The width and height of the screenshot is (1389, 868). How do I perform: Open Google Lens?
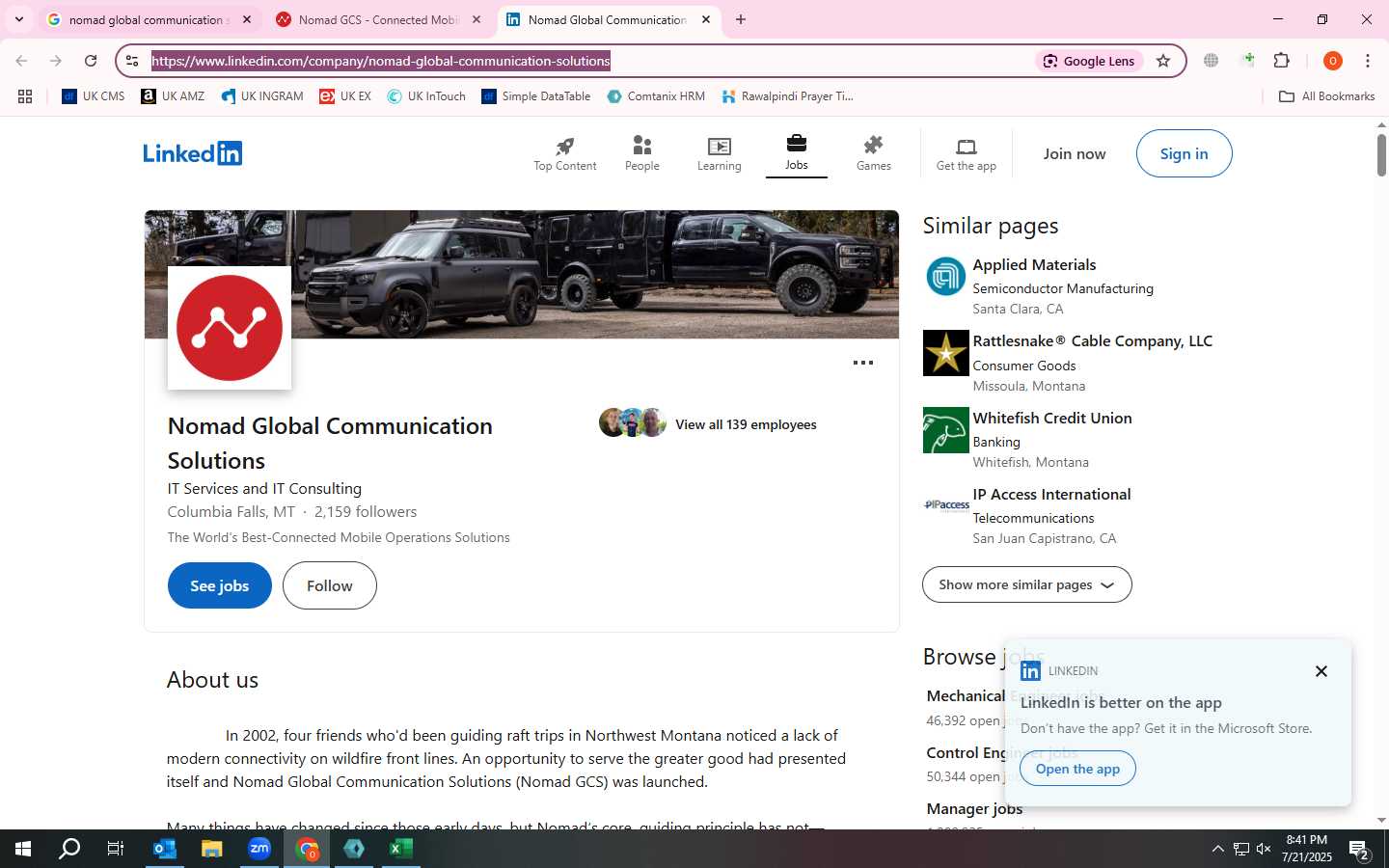[1090, 61]
